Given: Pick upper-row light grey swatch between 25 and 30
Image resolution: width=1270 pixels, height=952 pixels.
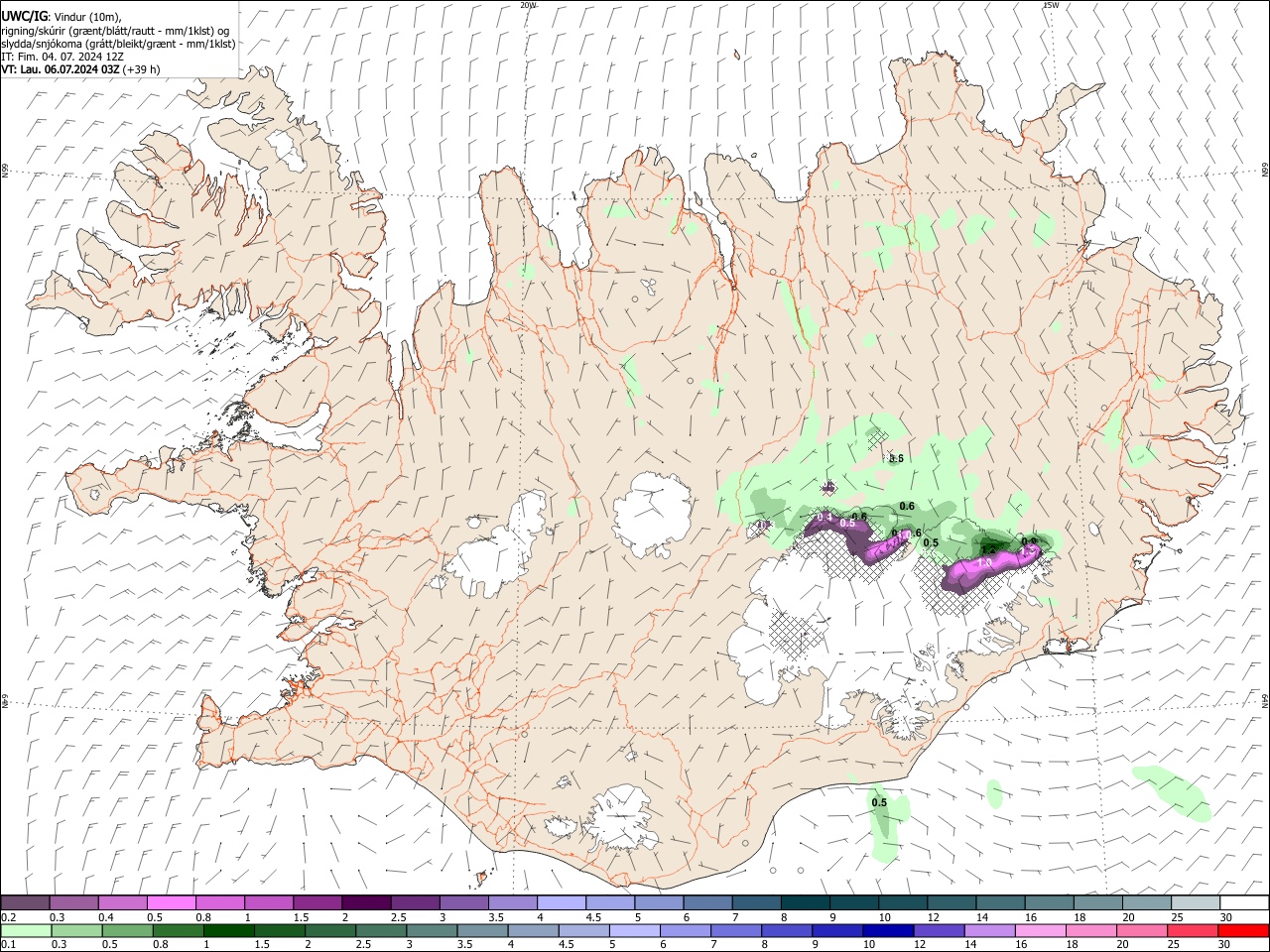Looking at the screenshot, I should pos(1194,902).
